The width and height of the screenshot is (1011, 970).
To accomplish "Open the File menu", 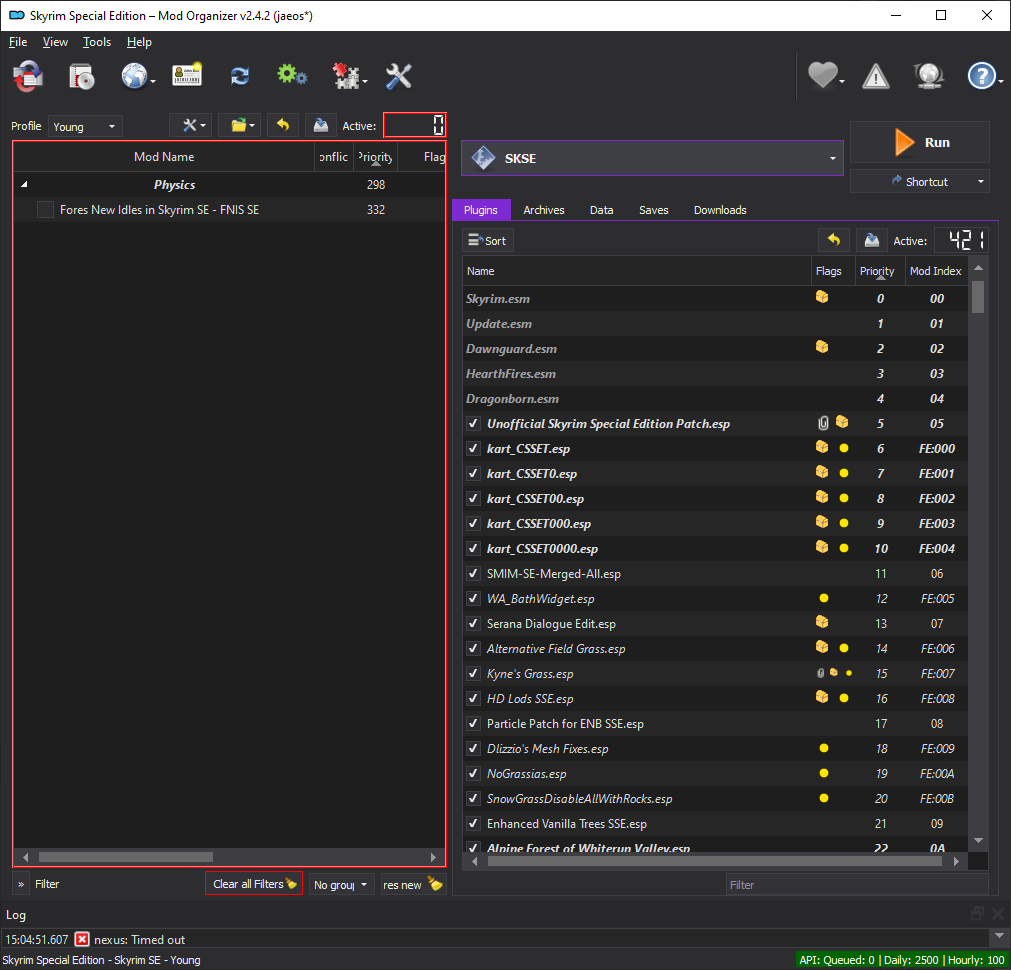I will coord(18,42).
